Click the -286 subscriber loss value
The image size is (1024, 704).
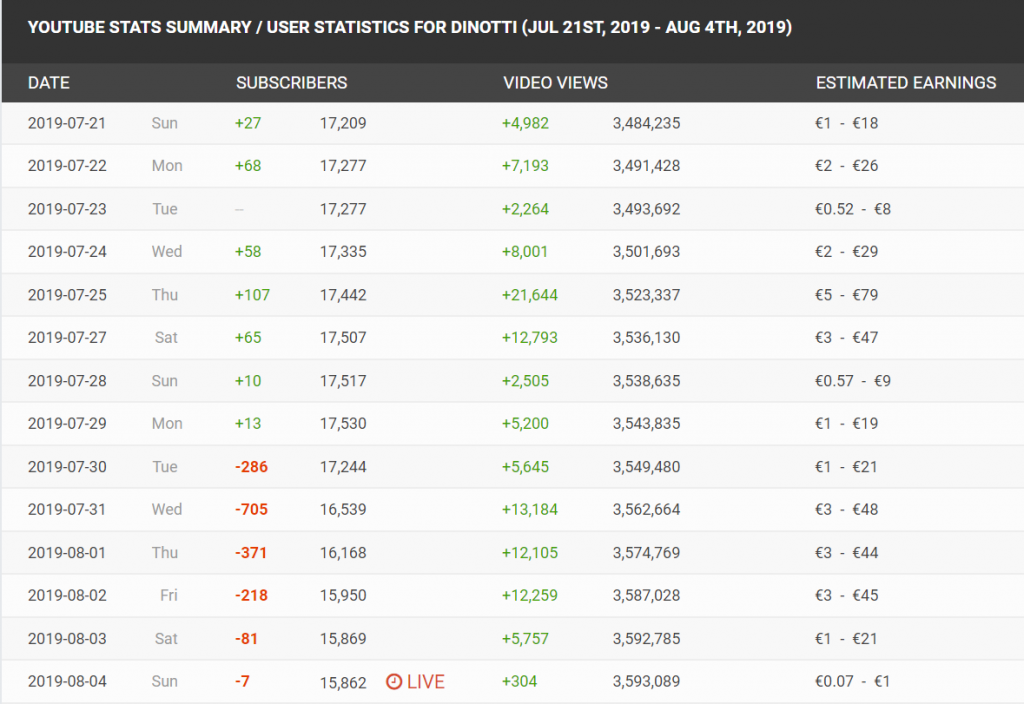point(251,467)
